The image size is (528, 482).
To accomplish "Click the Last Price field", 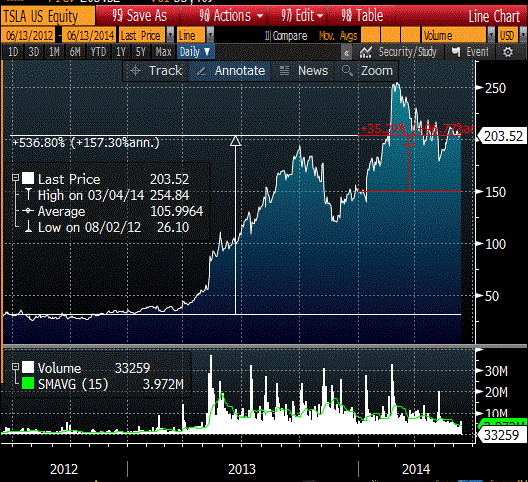I will tap(142, 35).
